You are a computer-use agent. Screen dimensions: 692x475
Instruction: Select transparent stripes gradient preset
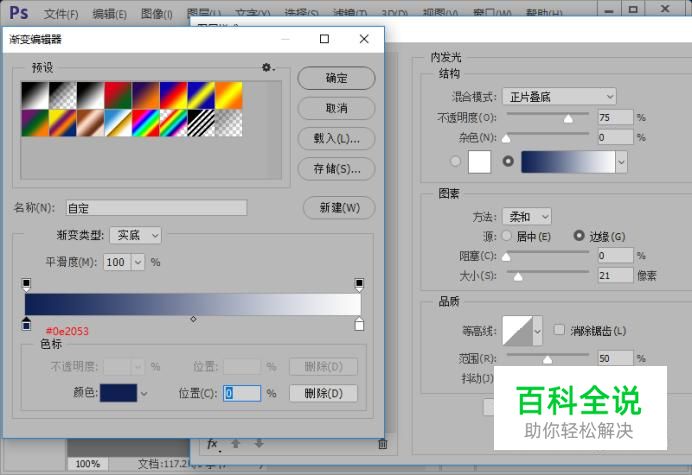point(201,123)
